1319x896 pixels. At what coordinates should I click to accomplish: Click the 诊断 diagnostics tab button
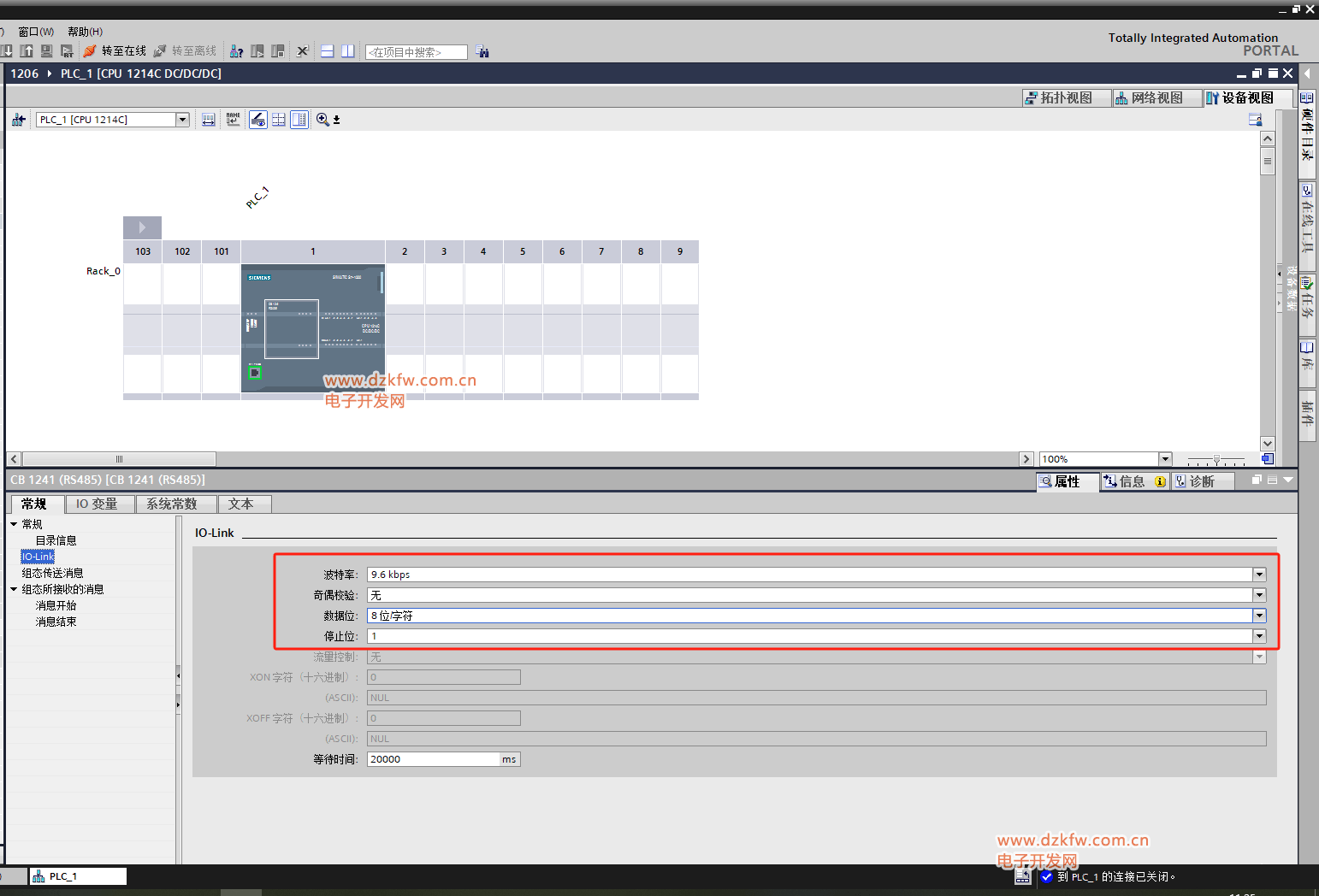click(x=1202, y=481)
